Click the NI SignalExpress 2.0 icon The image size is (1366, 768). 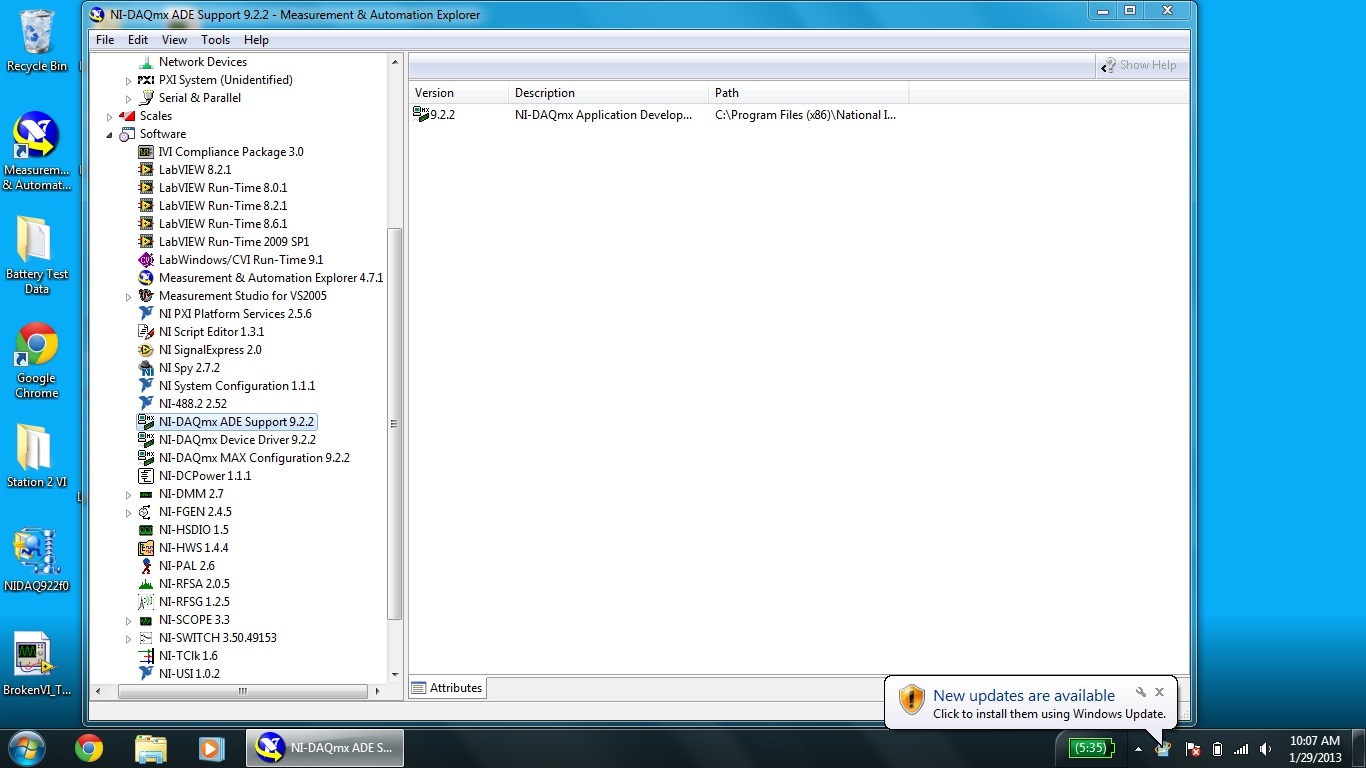[146, 350]
